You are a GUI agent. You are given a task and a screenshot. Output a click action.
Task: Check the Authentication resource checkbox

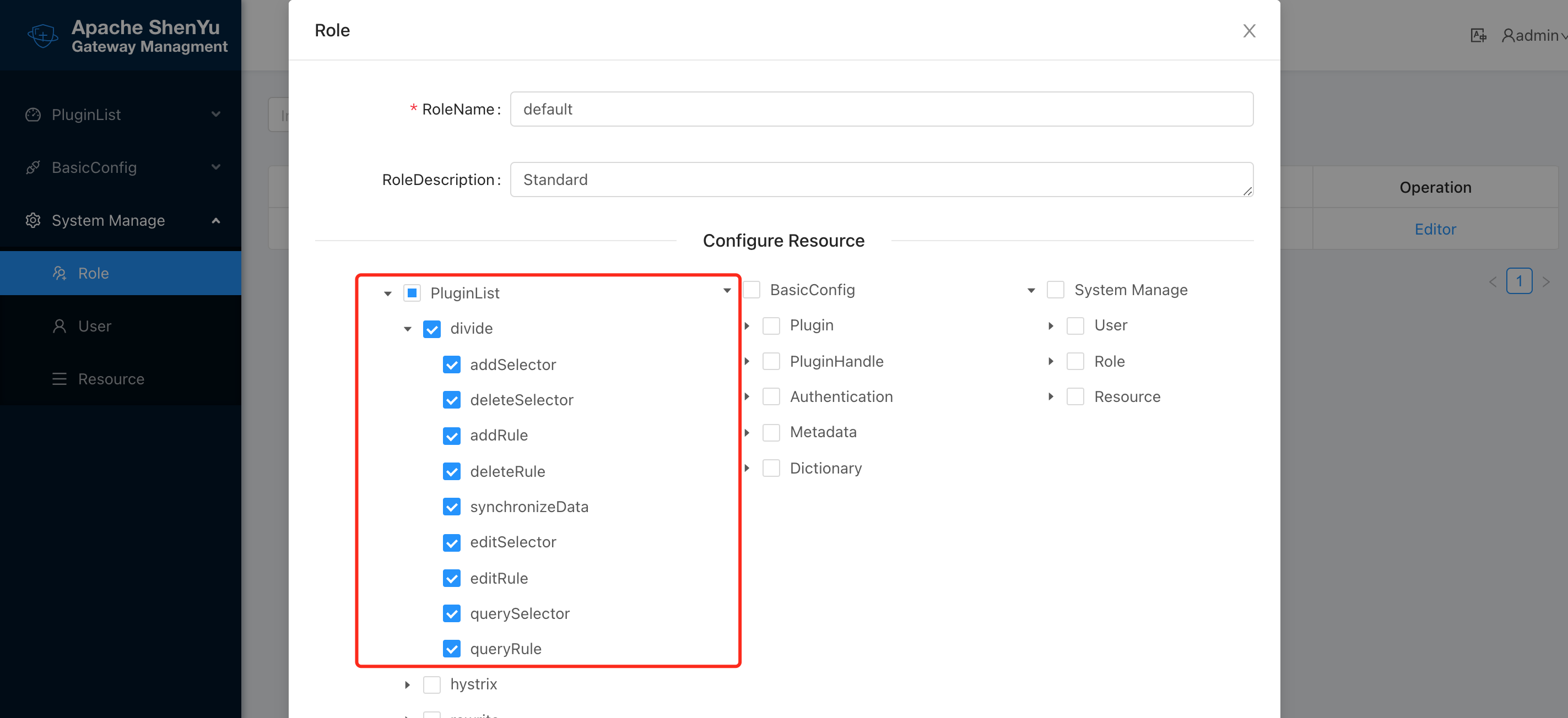(771, 397)
